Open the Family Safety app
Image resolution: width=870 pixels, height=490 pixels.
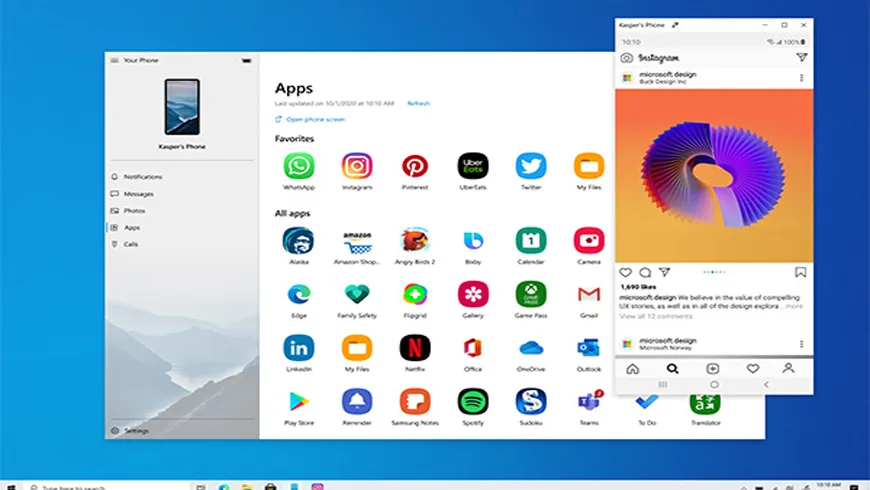tap(357, 295)
